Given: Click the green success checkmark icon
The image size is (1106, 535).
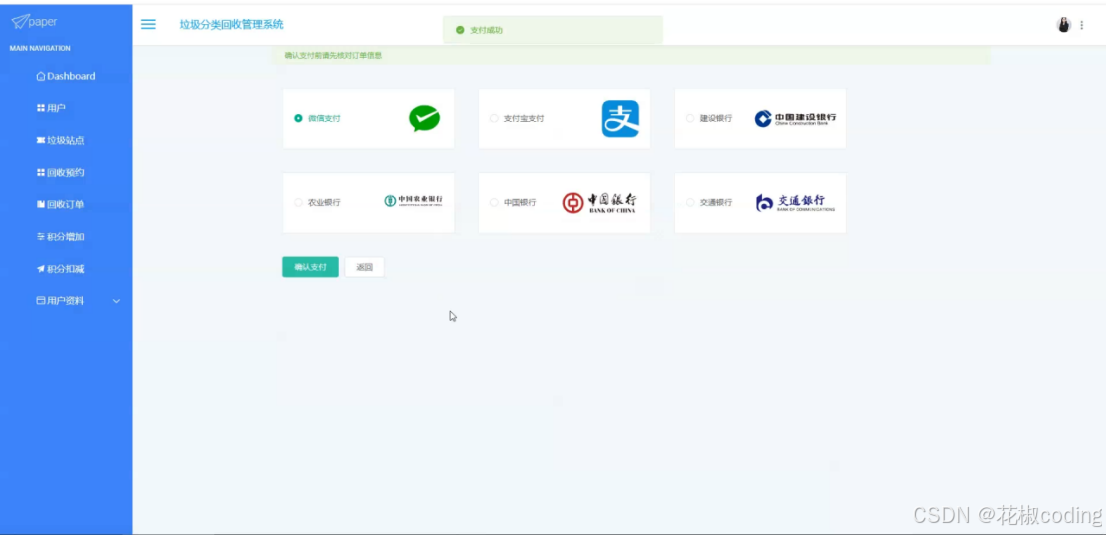Looking at the screenshot, I should pos(460,30).
